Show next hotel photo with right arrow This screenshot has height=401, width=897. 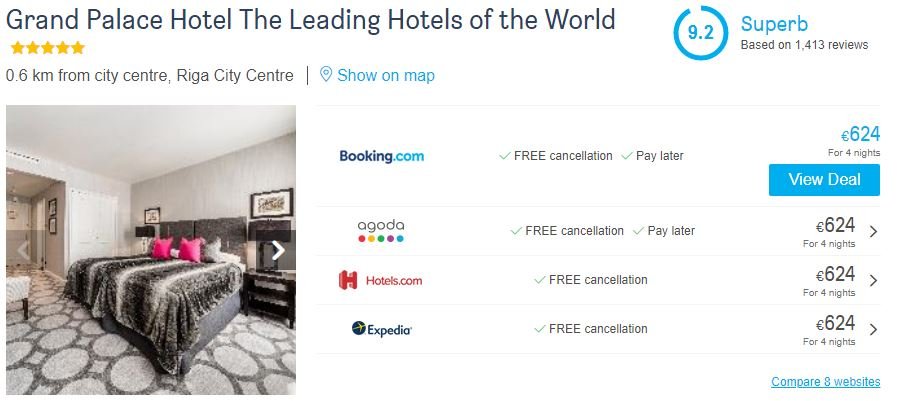pos(278,250)
